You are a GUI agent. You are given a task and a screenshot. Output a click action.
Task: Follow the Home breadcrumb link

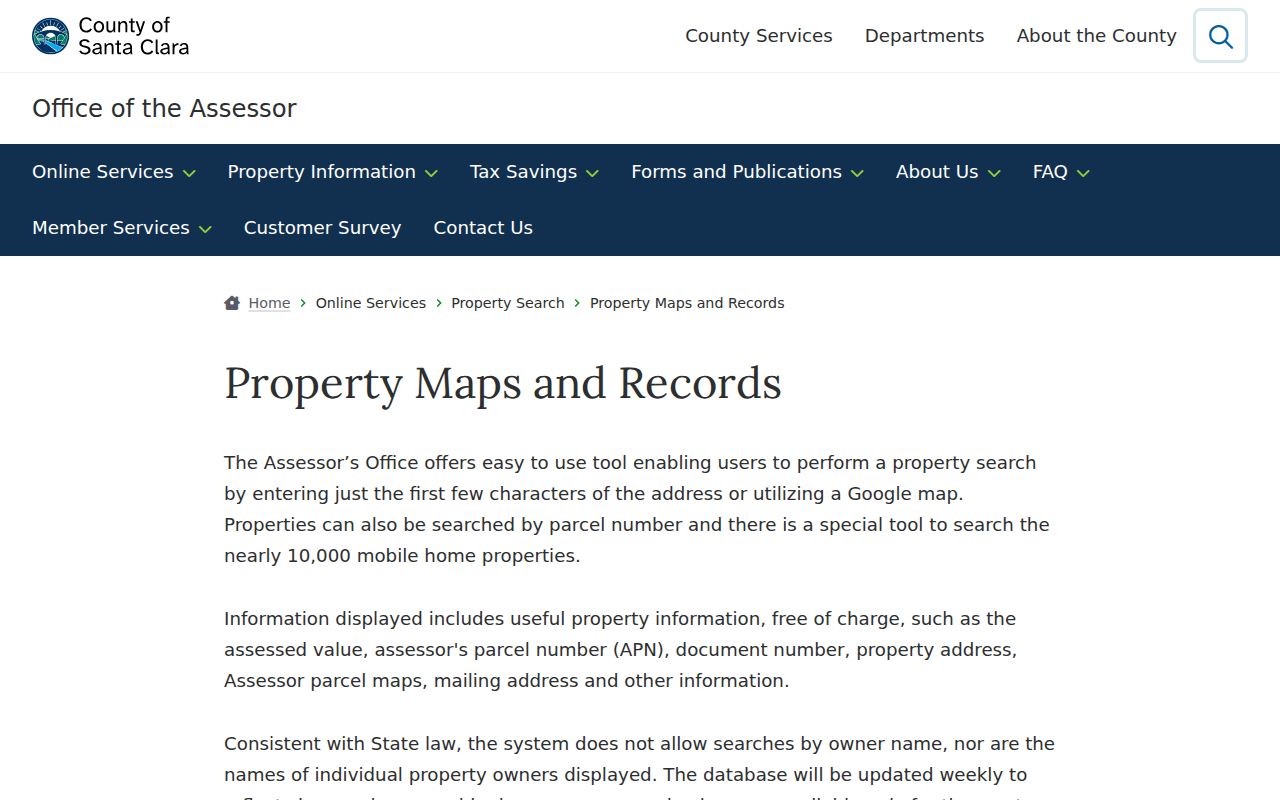pos(269,303)
